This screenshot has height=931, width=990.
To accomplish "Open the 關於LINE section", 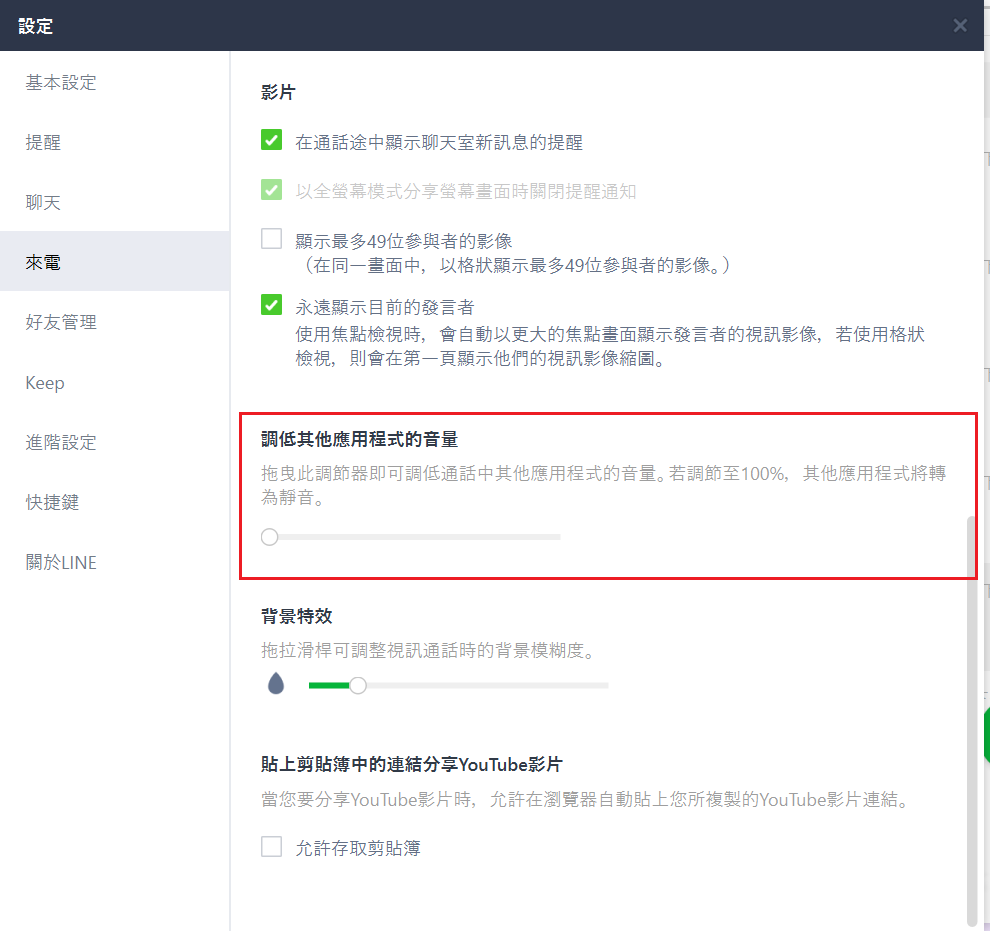I will click(114, 562).
